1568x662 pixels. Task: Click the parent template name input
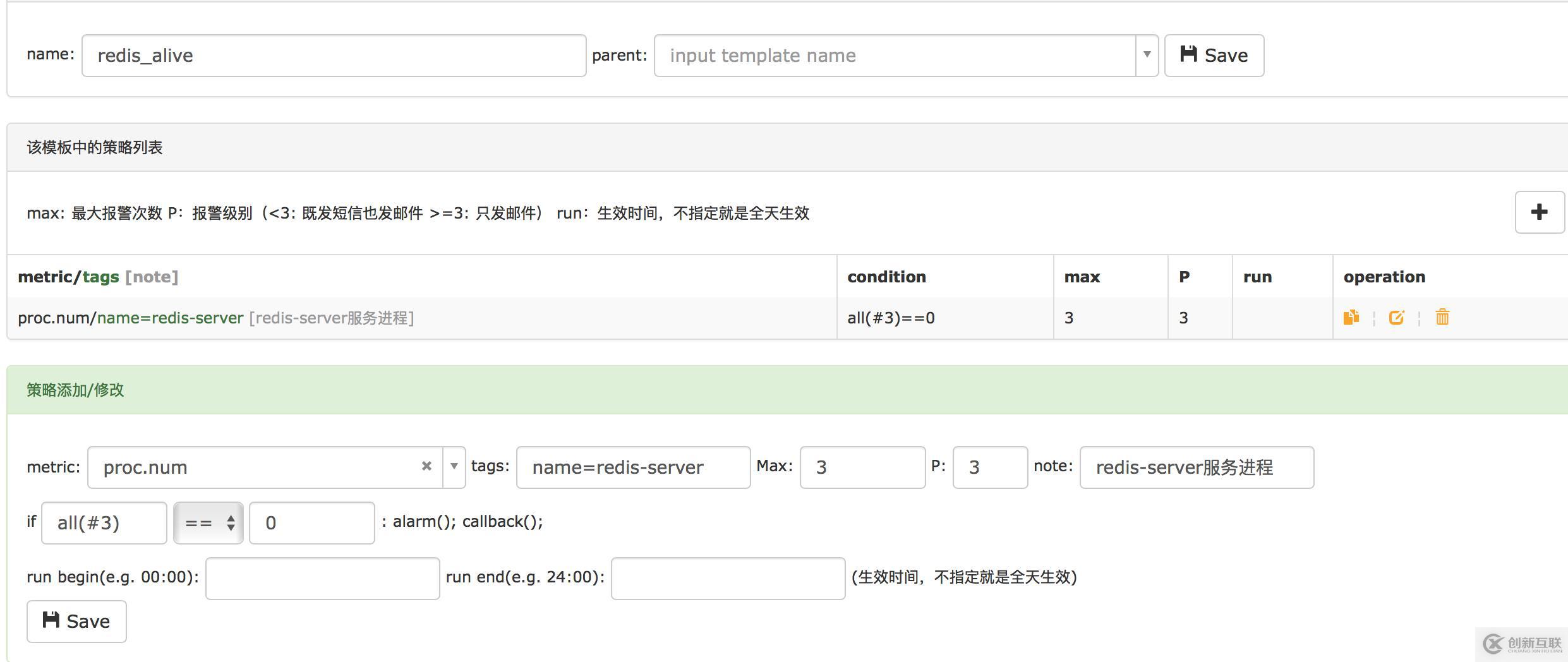click(x=895, y=56)
